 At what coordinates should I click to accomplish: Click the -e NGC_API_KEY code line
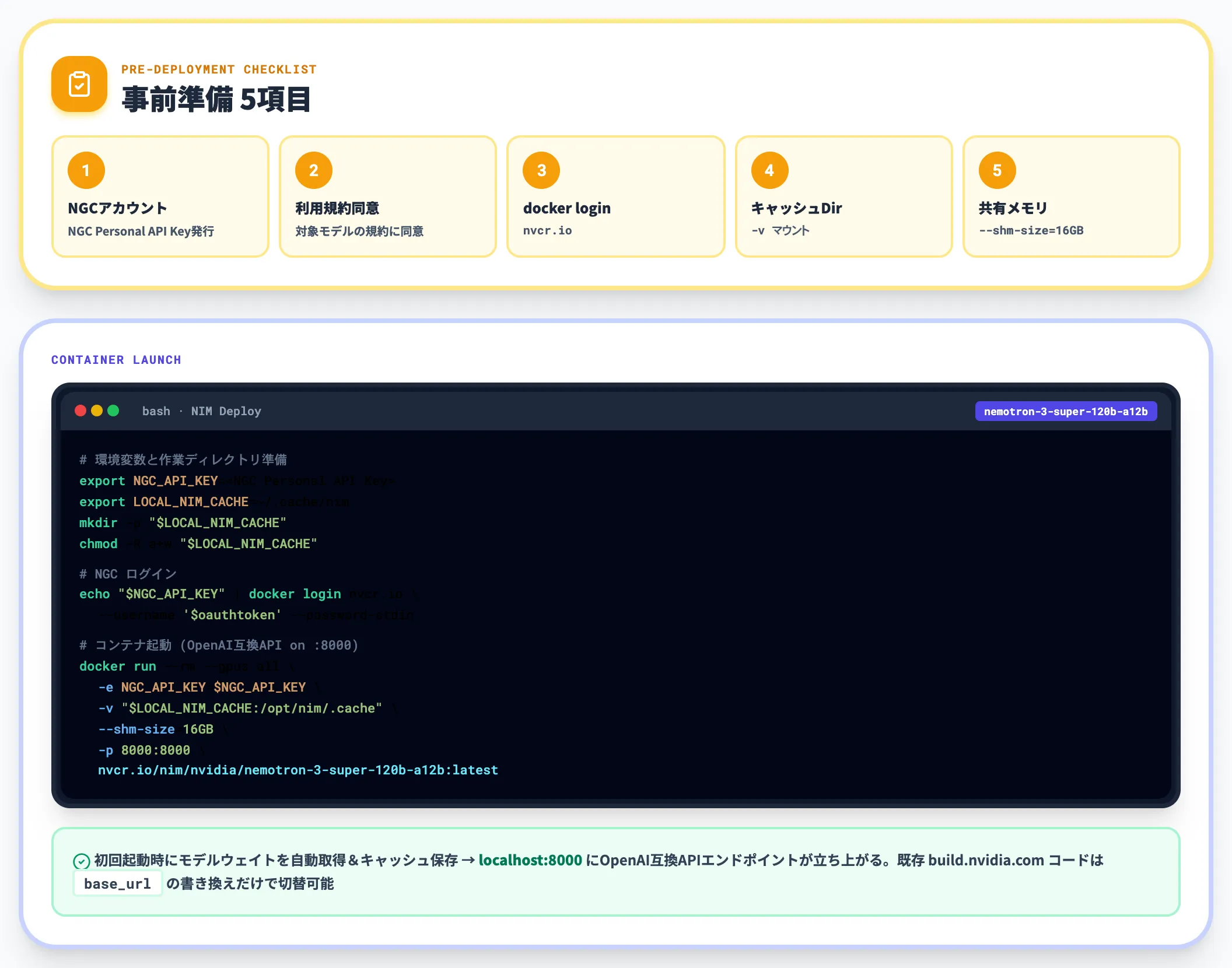(209, 687)
